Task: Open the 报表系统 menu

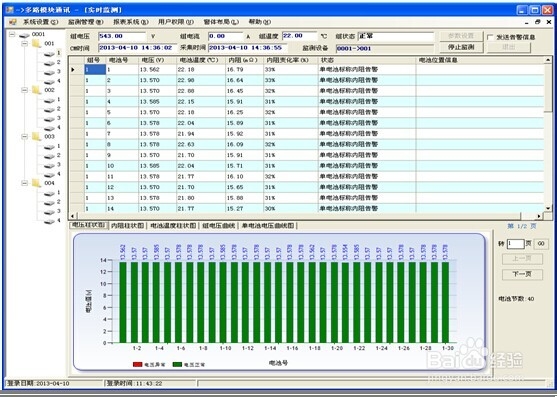Action: [131, 22]
